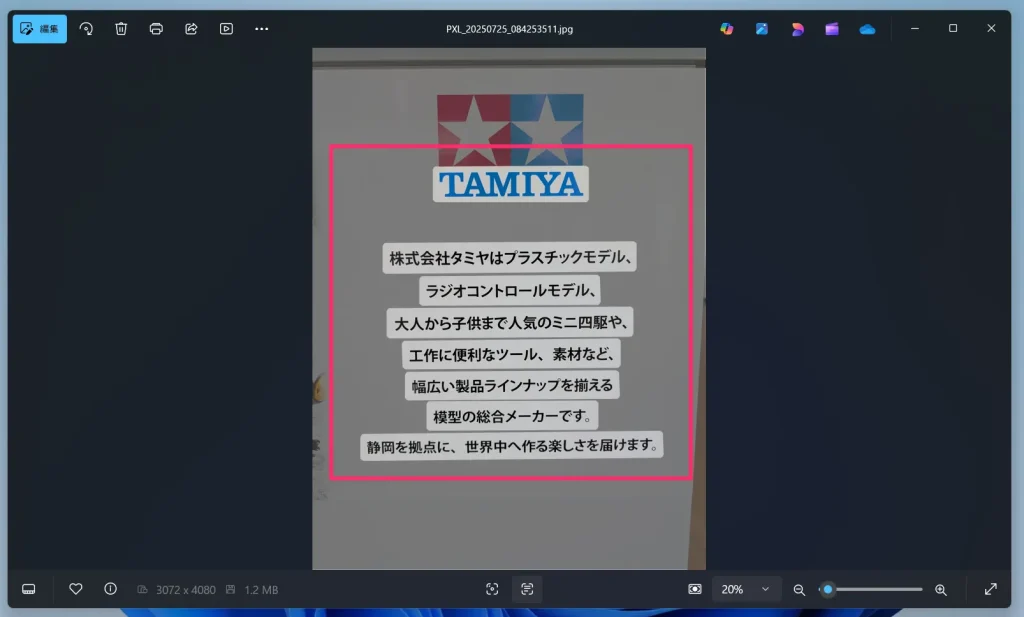Image resolution: width=1024 pixels, height=617 pixels.
Task: Open the Edit (編集) button
Action: pyautogui.click(x=39, y=29)
